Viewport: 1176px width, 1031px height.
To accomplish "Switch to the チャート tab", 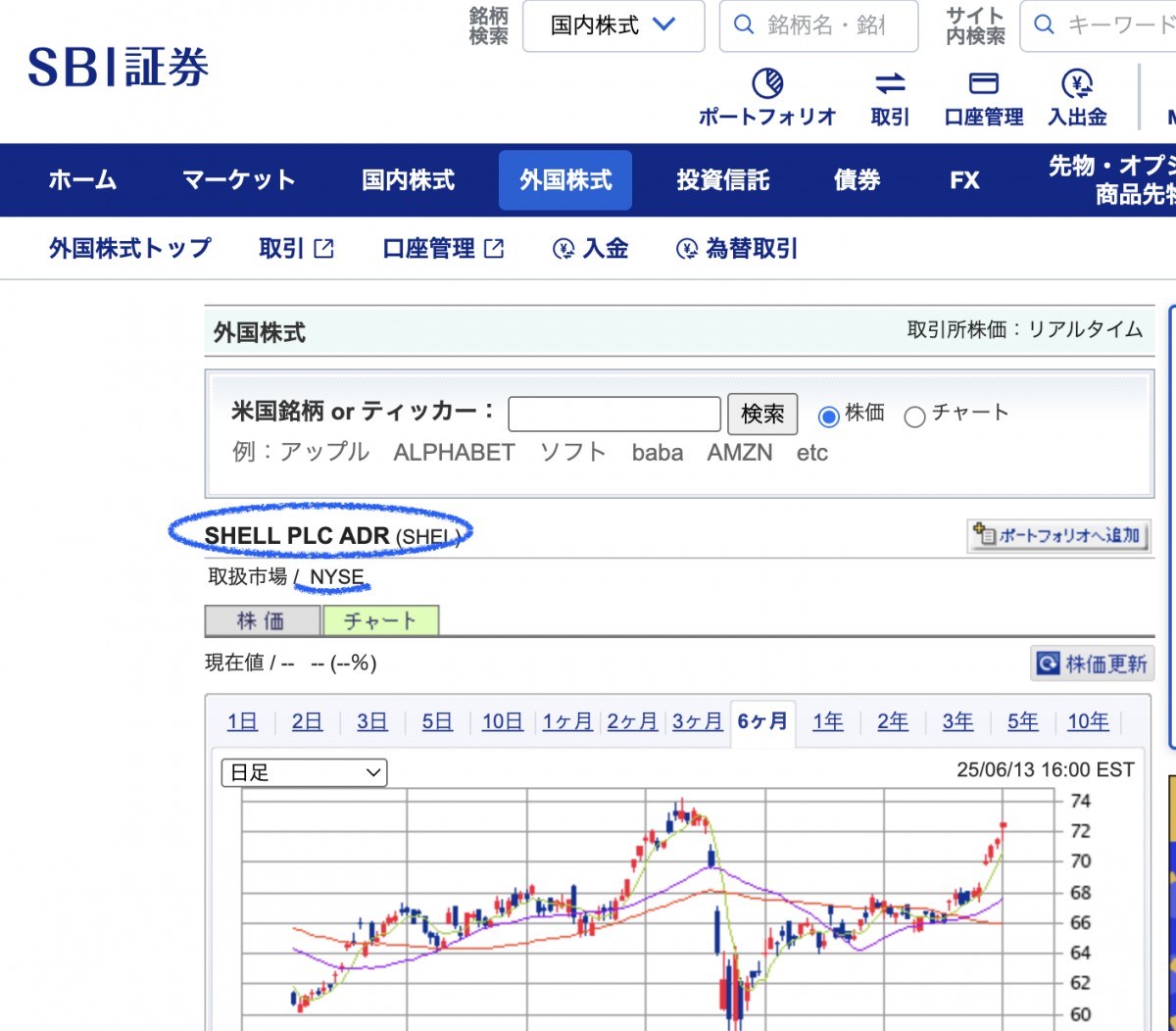I will pos(380,620).
